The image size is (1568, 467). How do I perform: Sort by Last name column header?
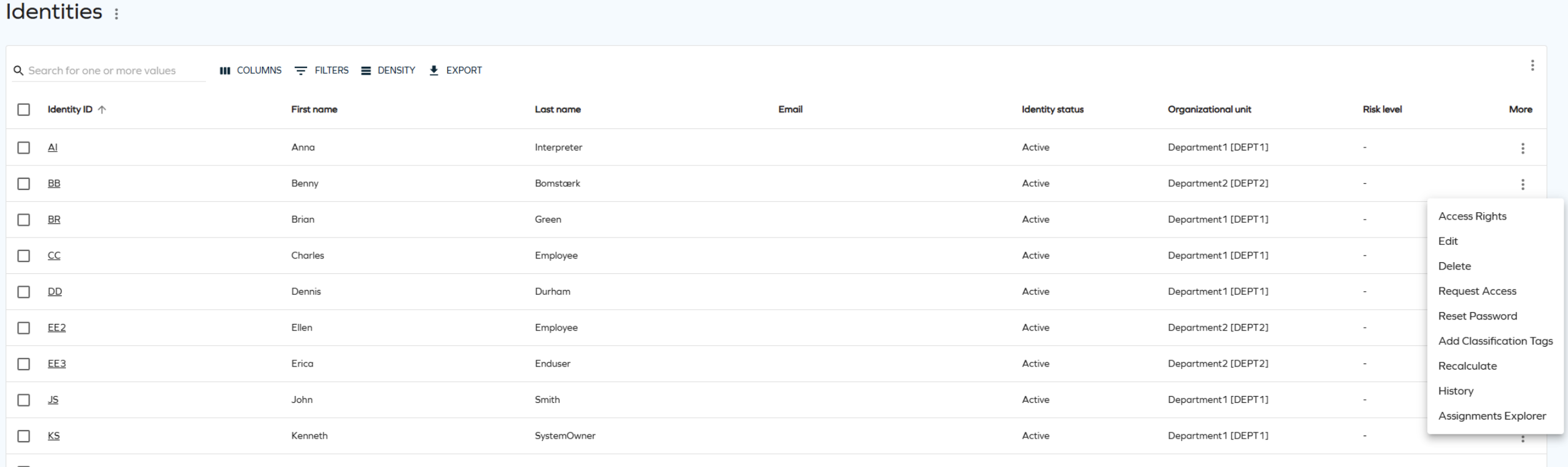point(558,110)
